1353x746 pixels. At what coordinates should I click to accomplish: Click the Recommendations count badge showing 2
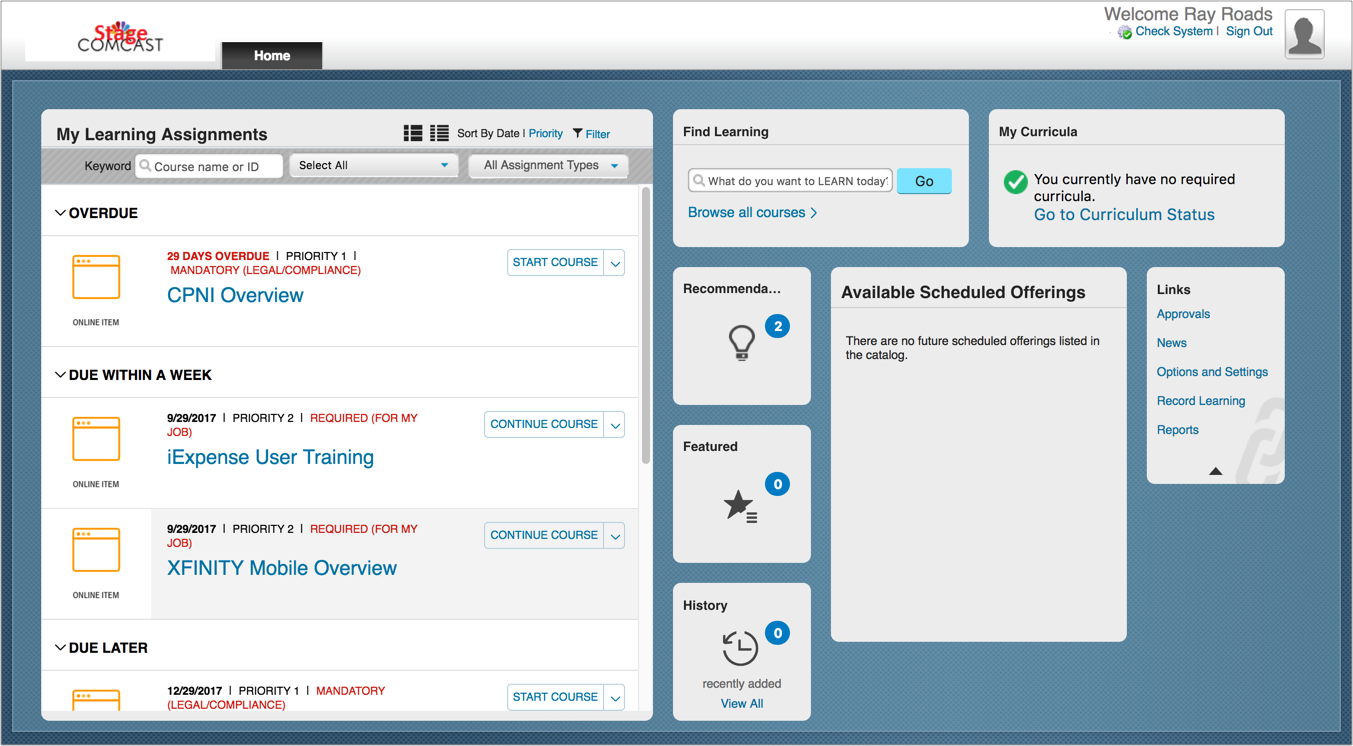pyautogui.click(x=777, y=326)
